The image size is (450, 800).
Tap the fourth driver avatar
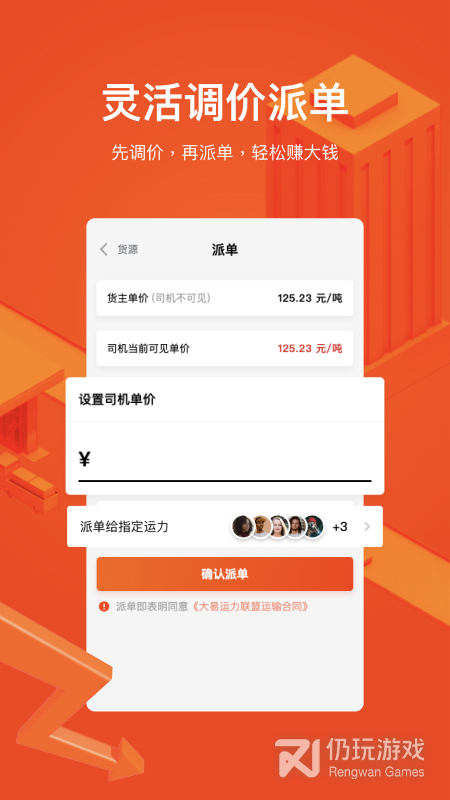point(296,527)
